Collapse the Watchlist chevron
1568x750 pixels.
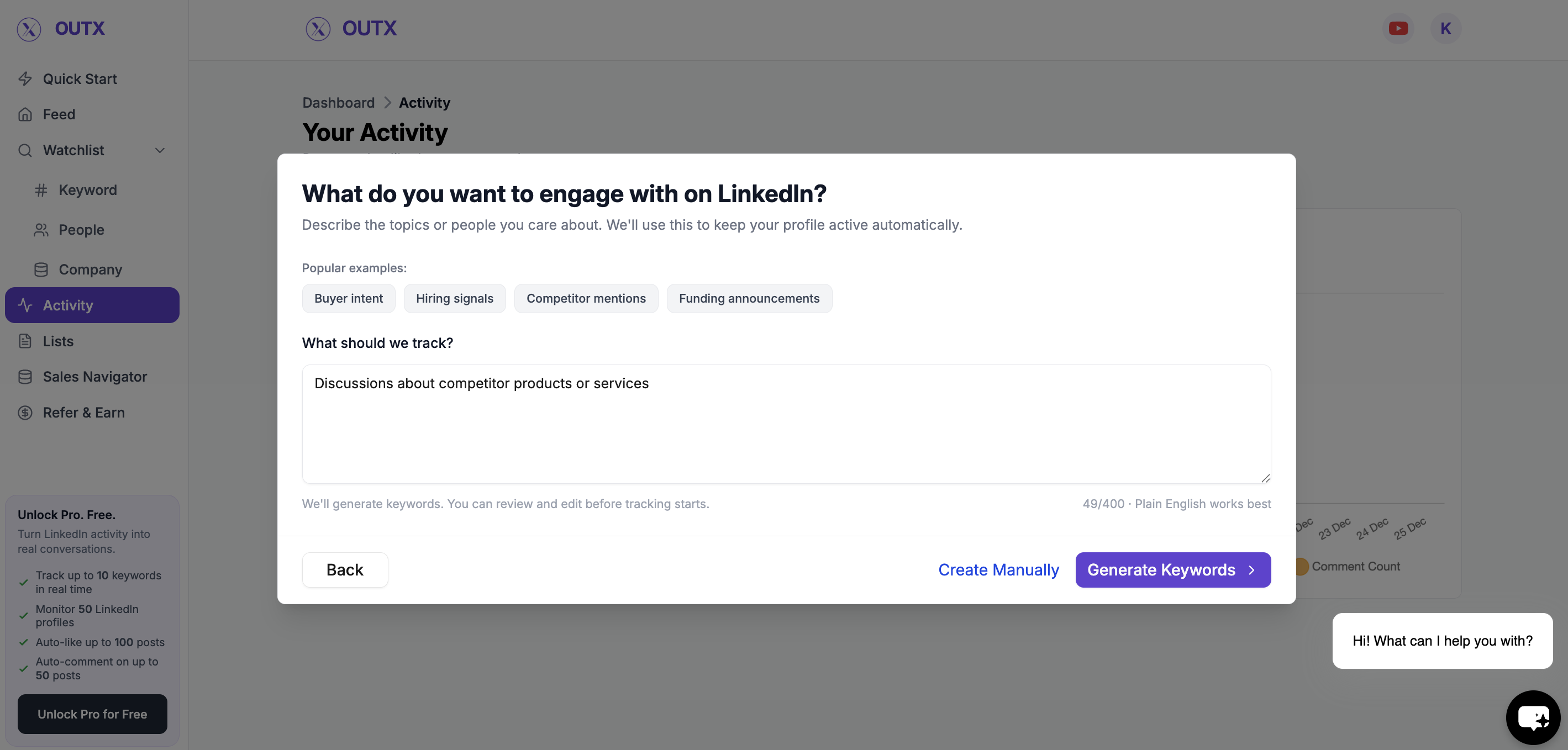(x=160, y=150)
